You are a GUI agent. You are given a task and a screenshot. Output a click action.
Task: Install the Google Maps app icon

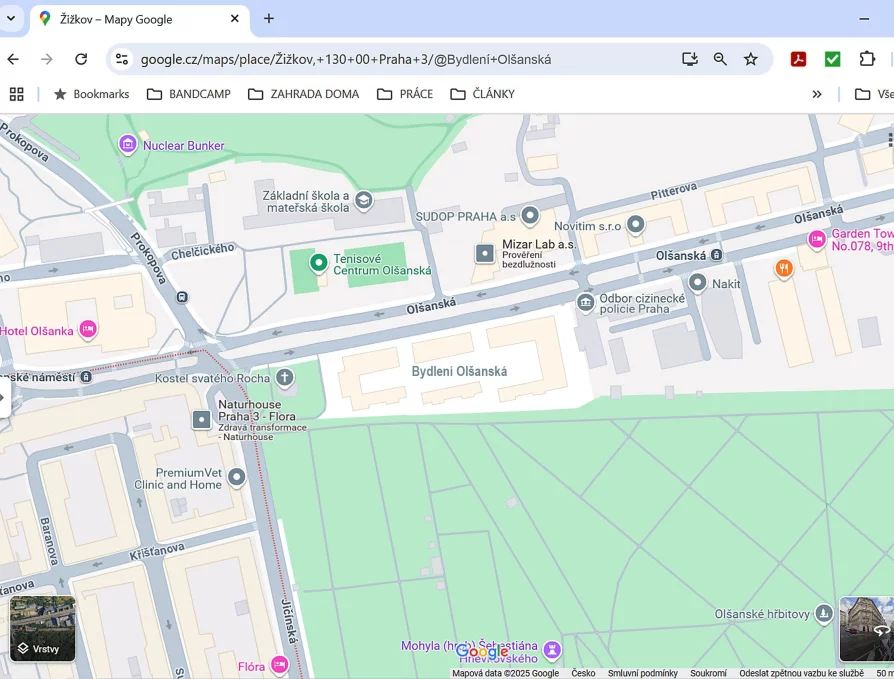(x=690, y=59)
